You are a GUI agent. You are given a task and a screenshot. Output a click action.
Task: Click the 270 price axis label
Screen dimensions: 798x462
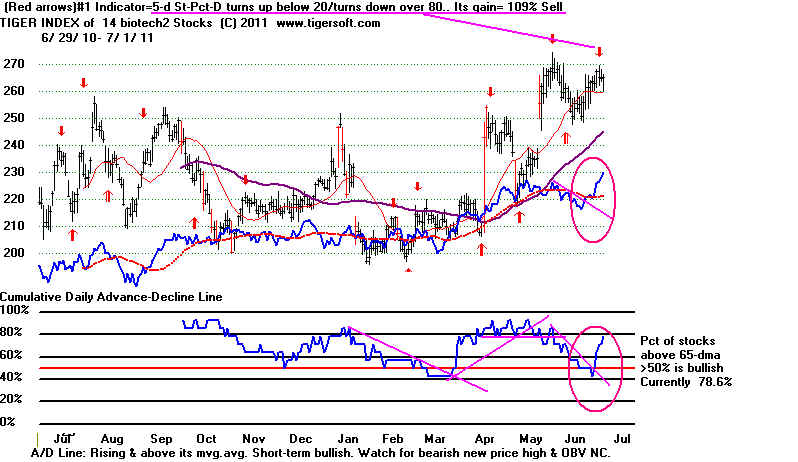click(x=13, y=64)
